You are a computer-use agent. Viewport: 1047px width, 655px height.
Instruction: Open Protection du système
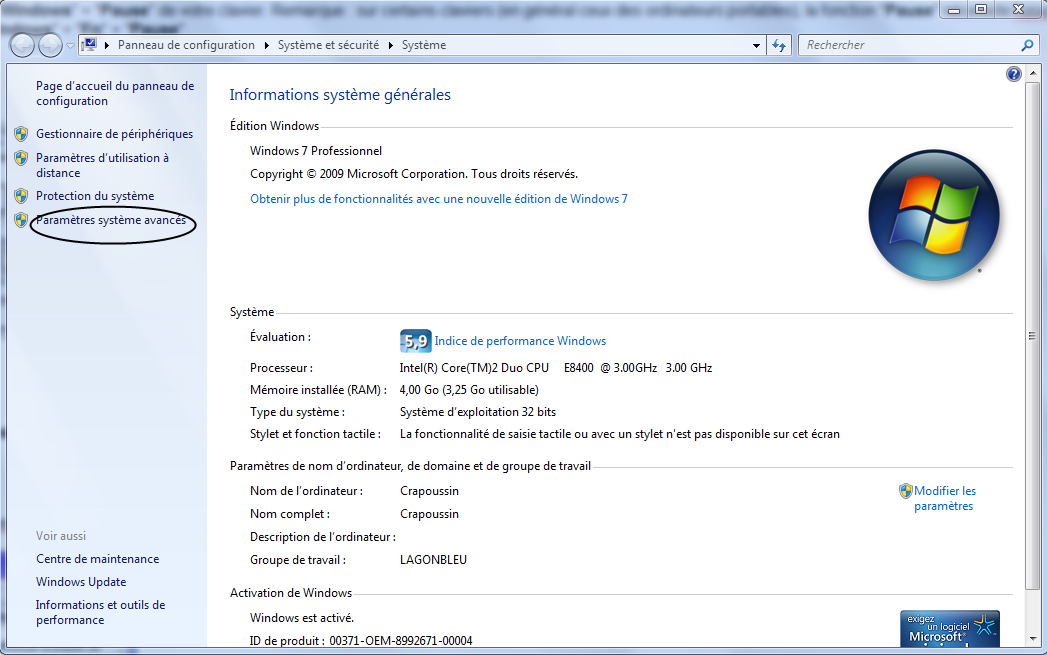click(95, 196)
